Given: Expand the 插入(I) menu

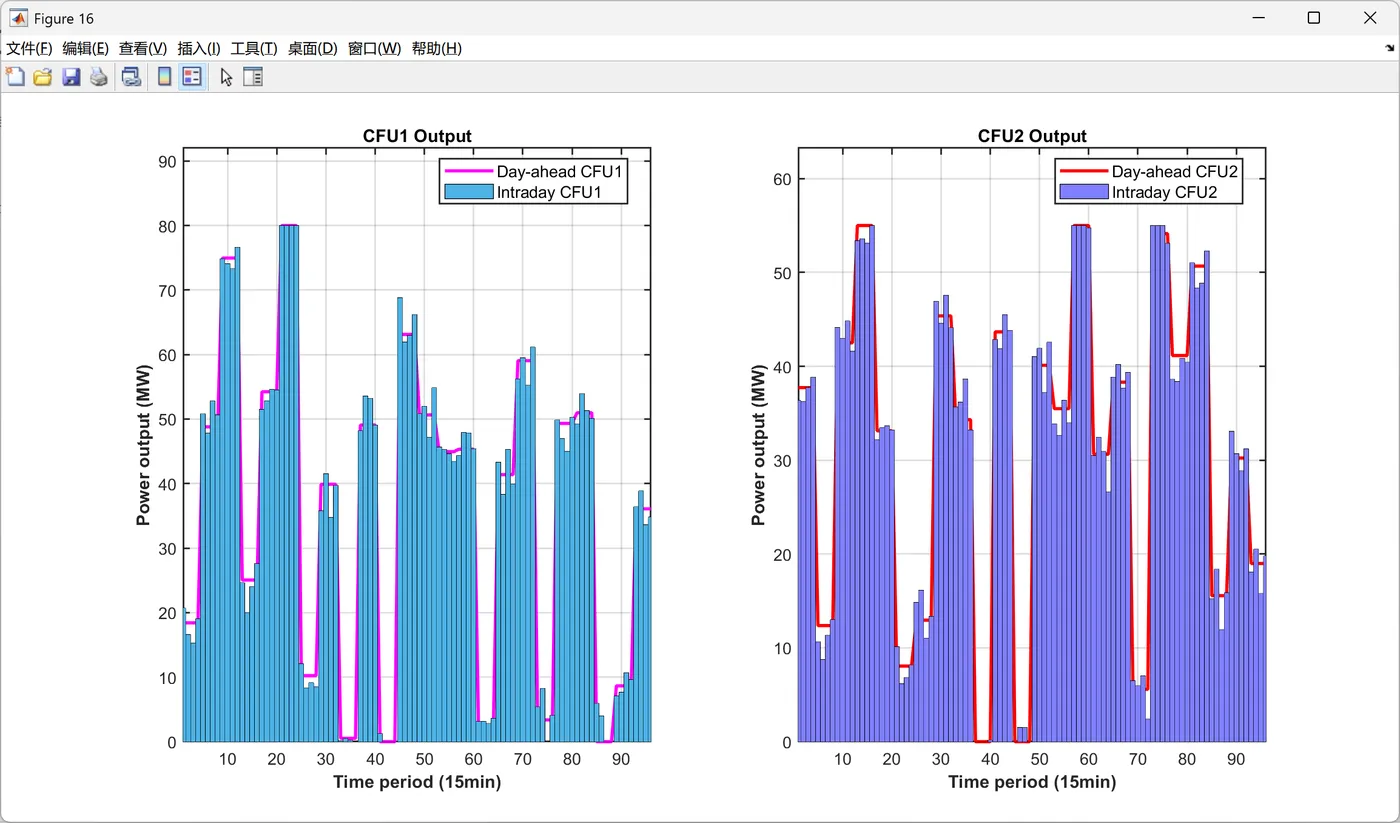Looking at the screenshot, I should 199,48.
